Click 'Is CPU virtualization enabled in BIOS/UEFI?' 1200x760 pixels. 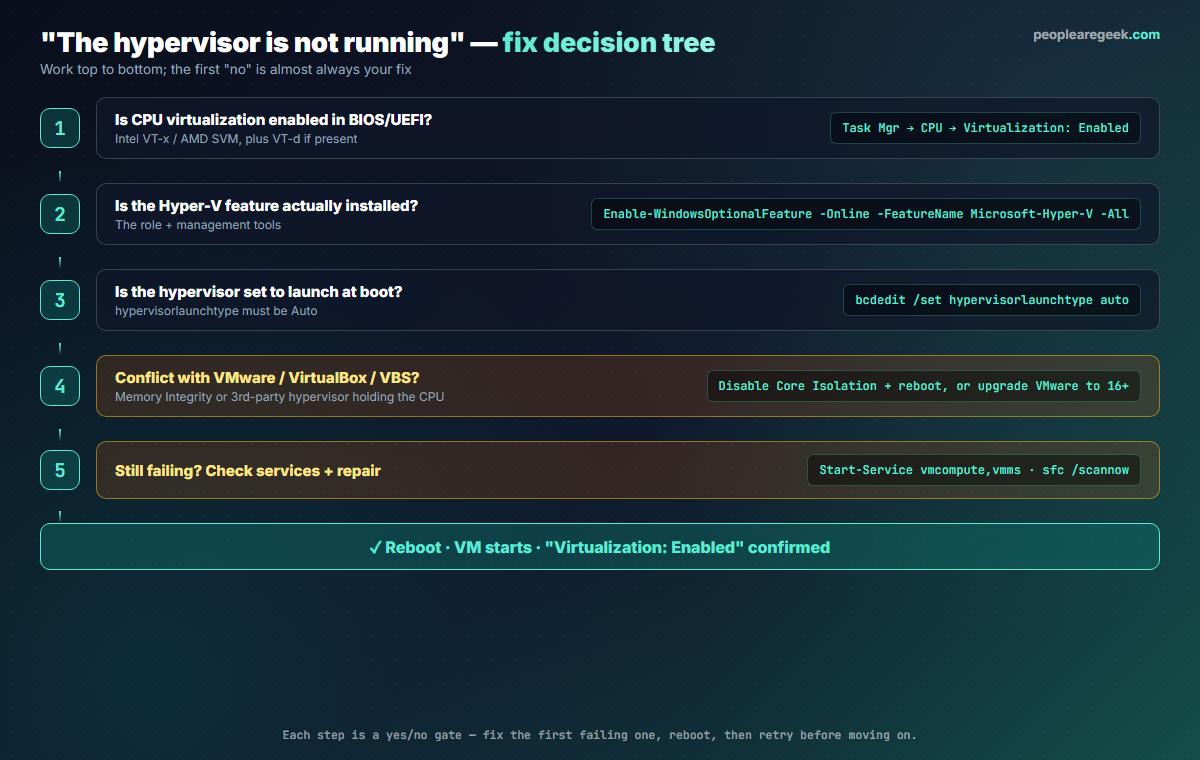(274, 120)
